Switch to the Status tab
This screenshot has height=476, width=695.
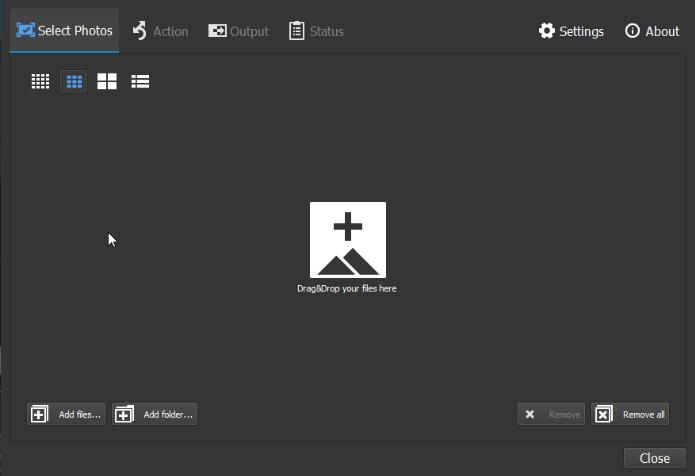pyautogui.click(x=316, y=31)
